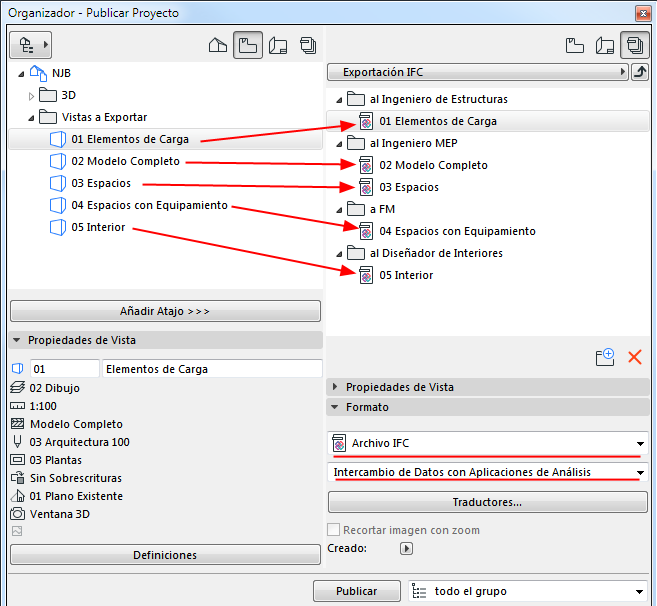Image resolution: width=657 pixels, height=606 pixels.
Task: Click the Añadir Atajo button
Action: tap(165, 311)
